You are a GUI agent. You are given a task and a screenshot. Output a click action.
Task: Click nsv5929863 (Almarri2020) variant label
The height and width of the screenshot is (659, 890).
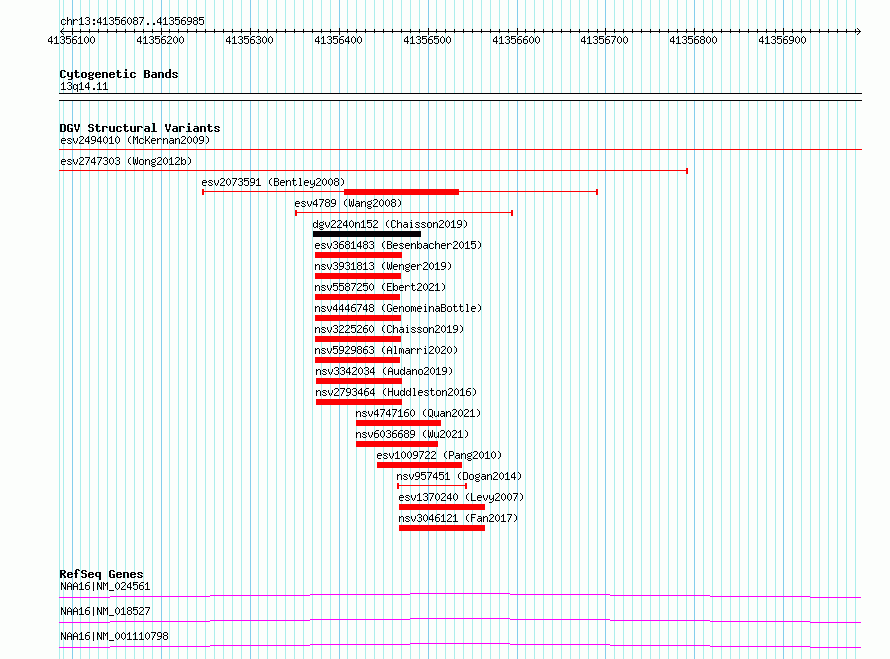click(386, 350)
